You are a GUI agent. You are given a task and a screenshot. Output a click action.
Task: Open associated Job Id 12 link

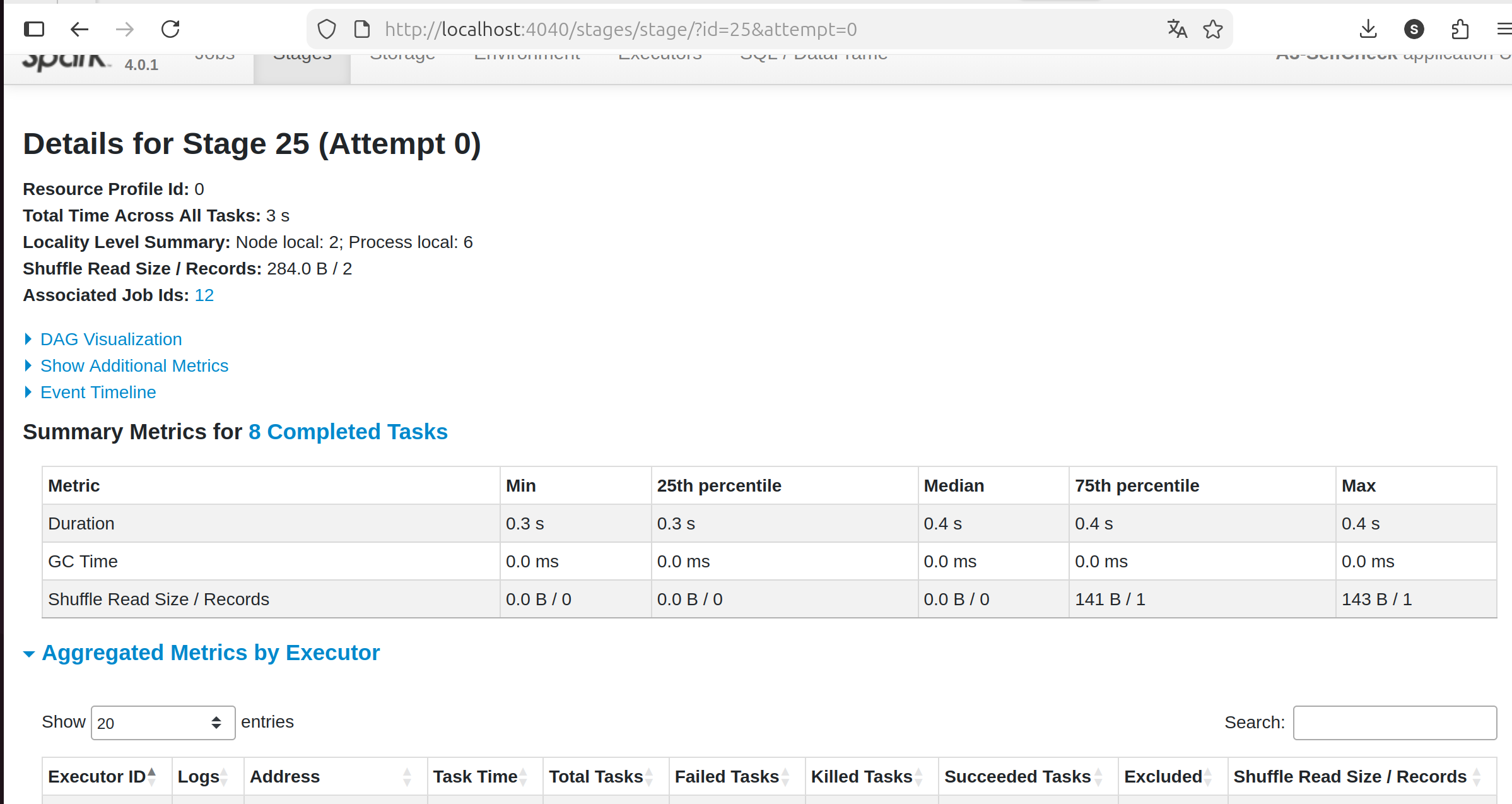coord(204,295)
